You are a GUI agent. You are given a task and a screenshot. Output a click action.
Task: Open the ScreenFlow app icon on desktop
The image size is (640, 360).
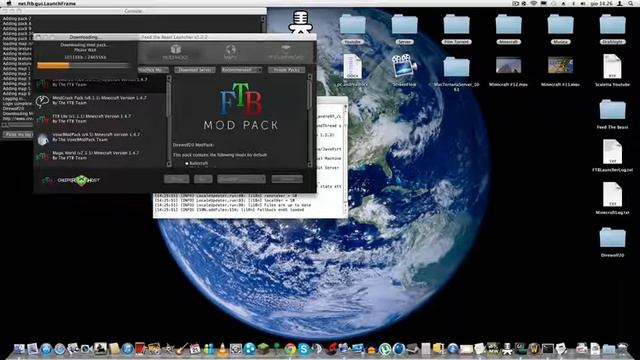click(x=404, y=65)
